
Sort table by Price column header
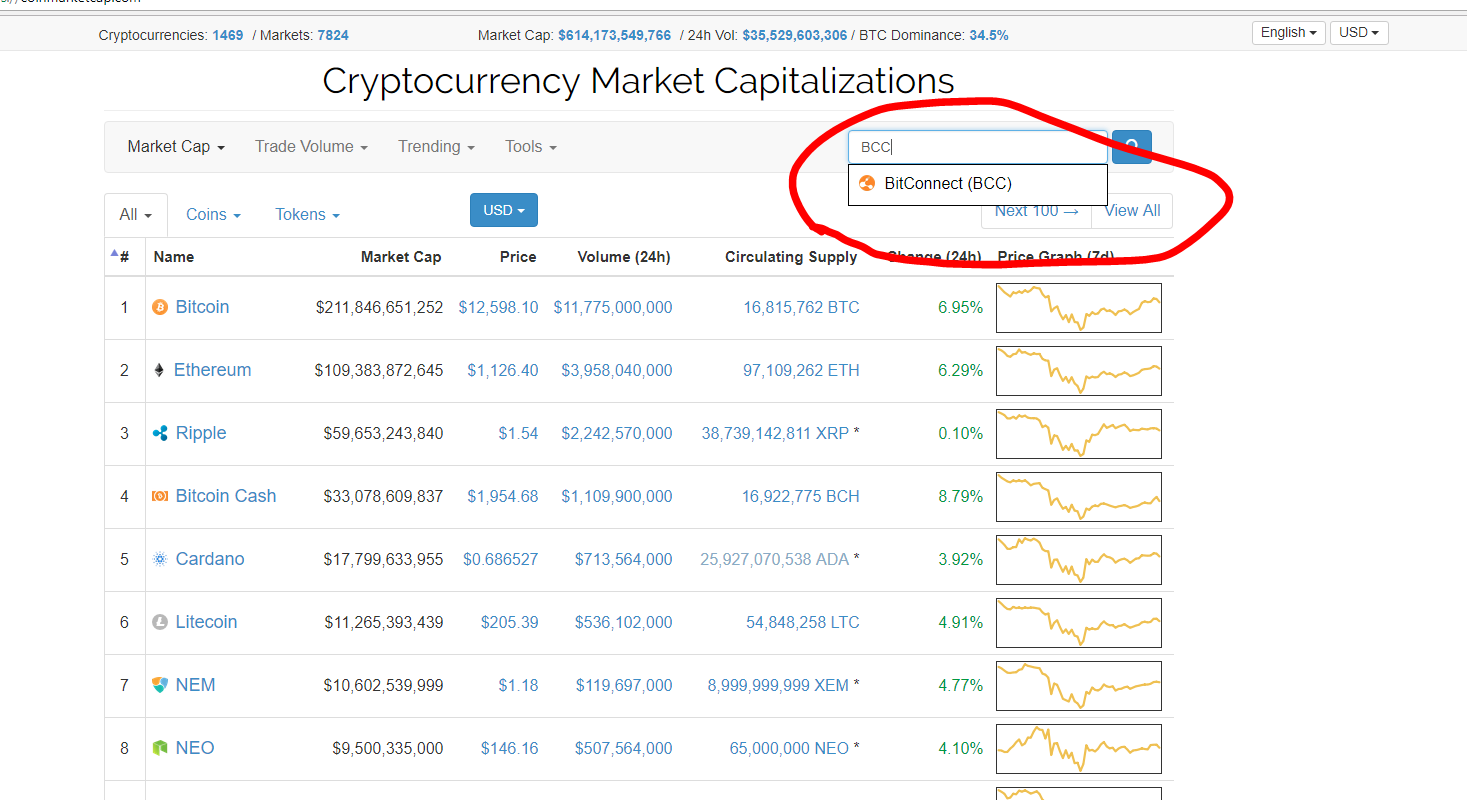tap(518, 257)
